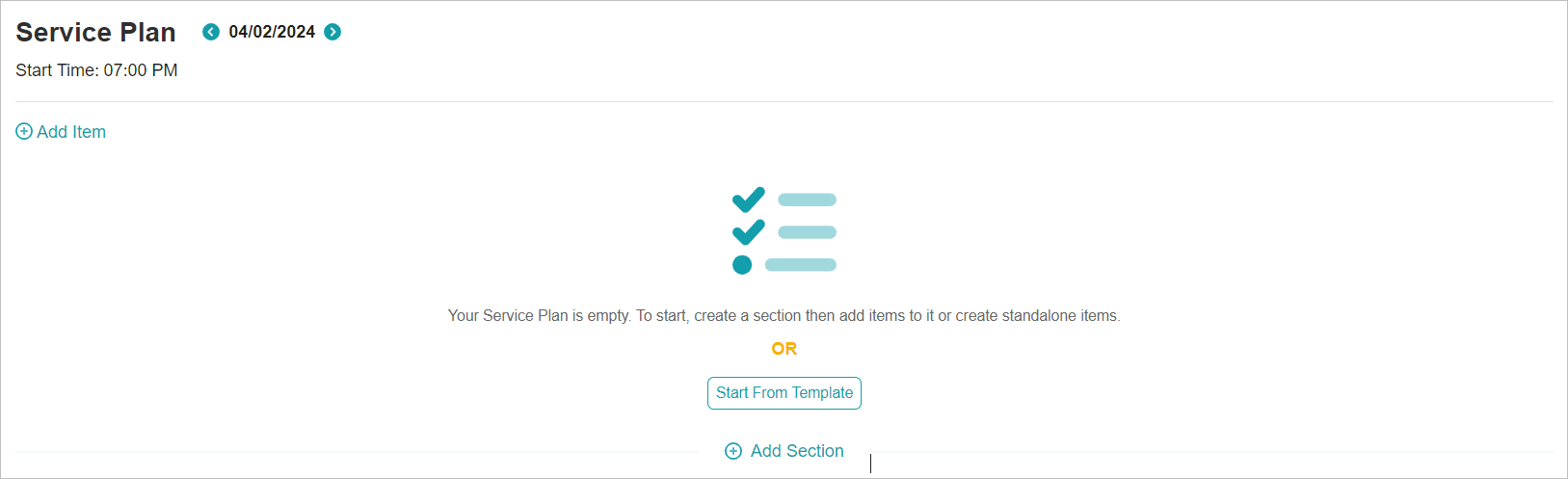The height and width of the screenshot is (479, 1568).
Task: Select the 04/02/2024 date label
Action: coord(272,32)
